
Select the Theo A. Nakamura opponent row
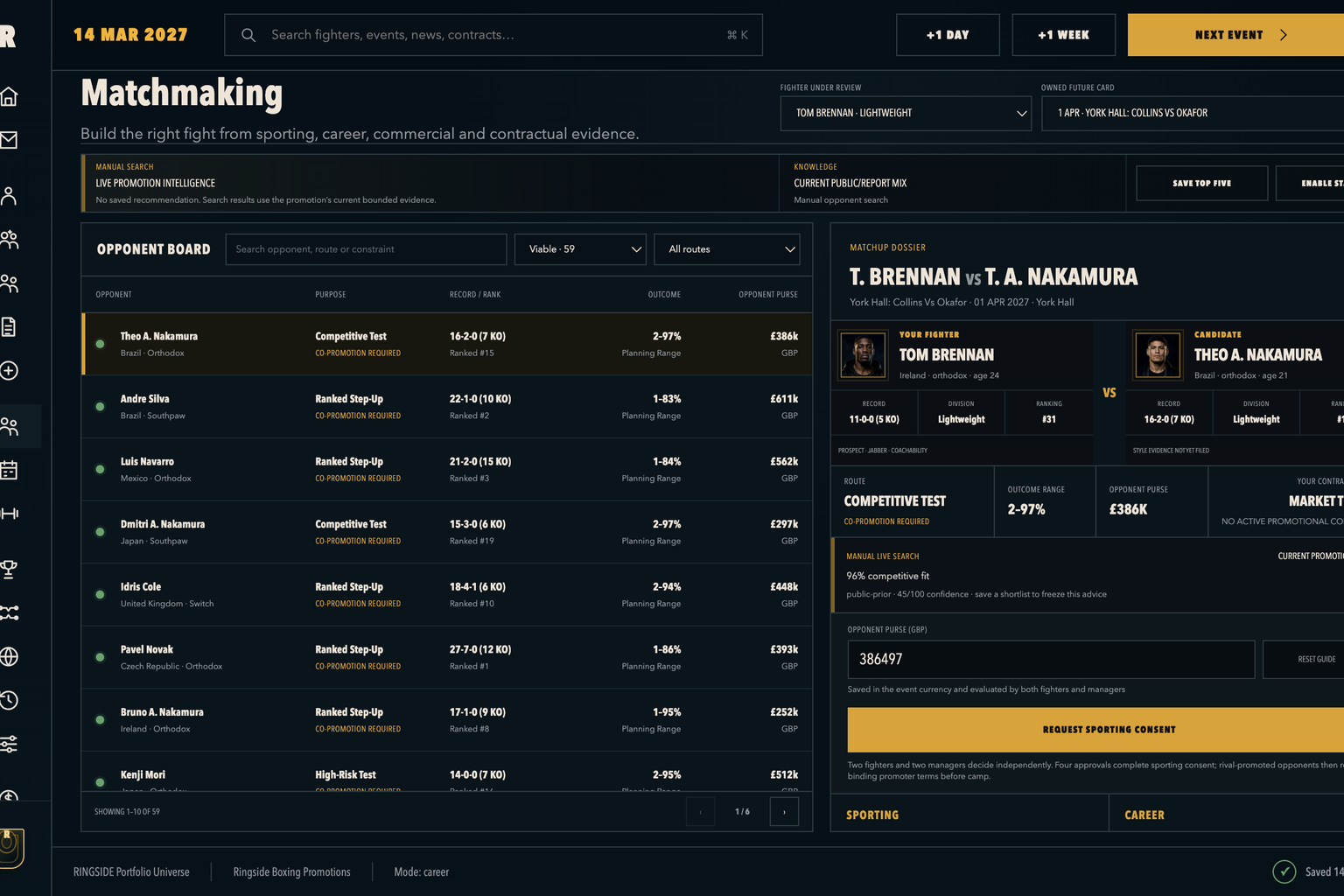point(447,344)
